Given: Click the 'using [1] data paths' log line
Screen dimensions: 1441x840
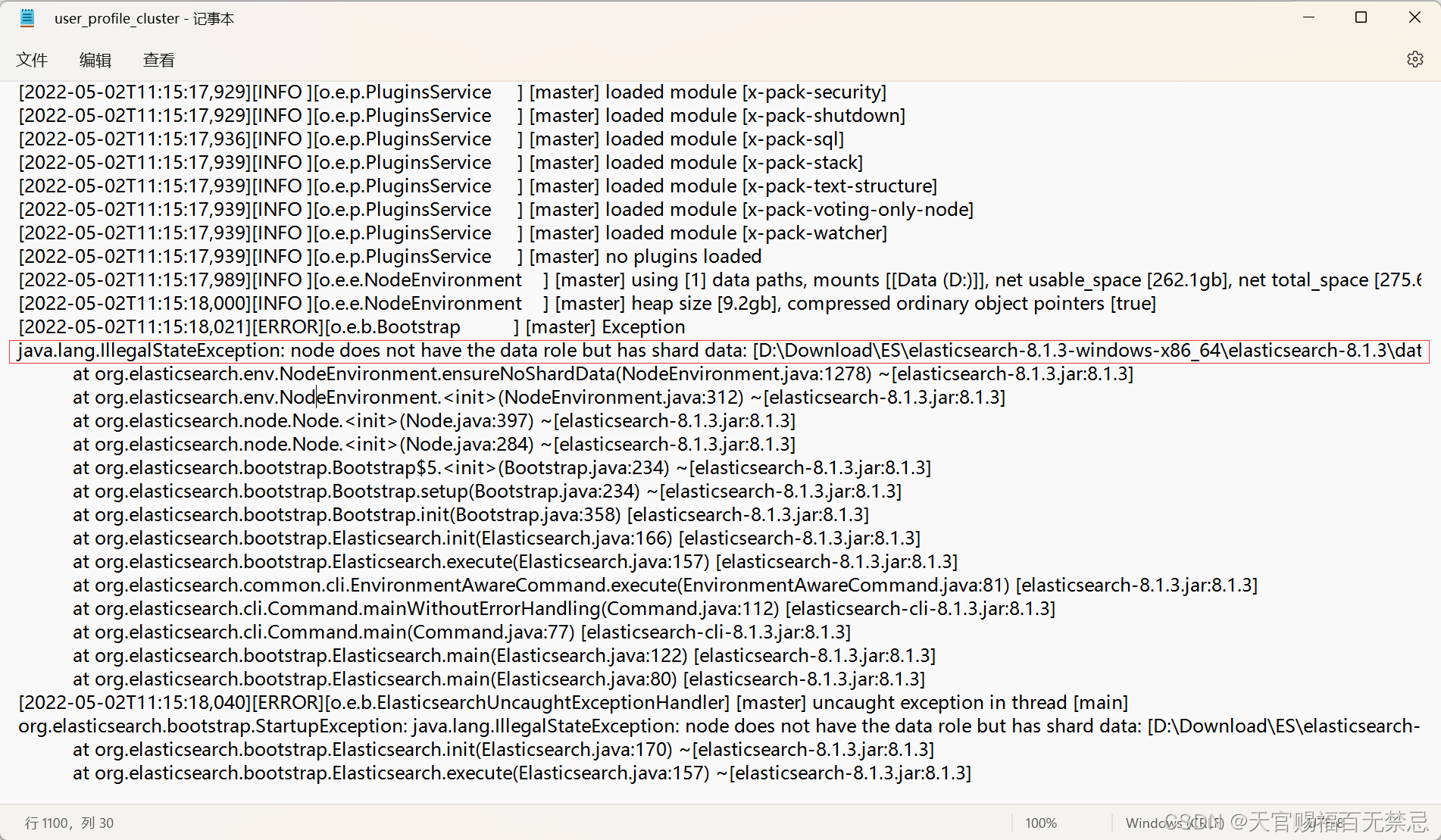Looking at the screenshot, I should click(x=720, y=280).
